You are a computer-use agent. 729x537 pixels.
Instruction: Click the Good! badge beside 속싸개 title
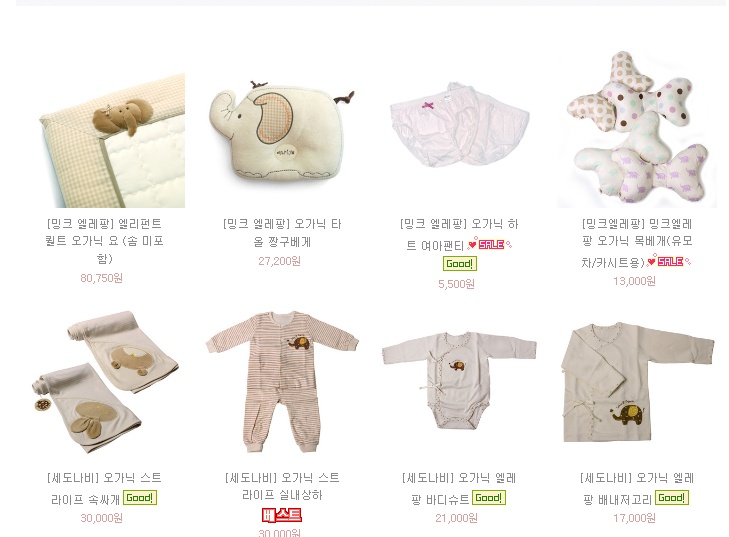[139, 498]
